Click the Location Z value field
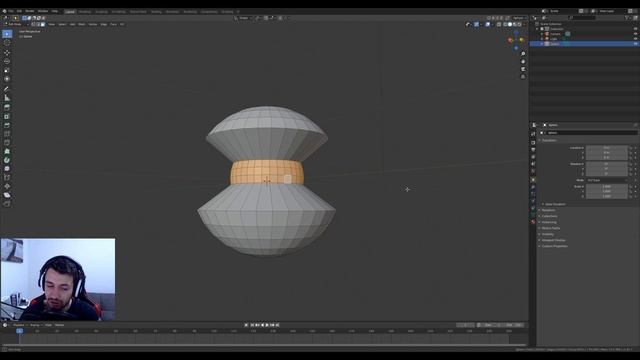The image size is (640, 360). pos(607,158)
